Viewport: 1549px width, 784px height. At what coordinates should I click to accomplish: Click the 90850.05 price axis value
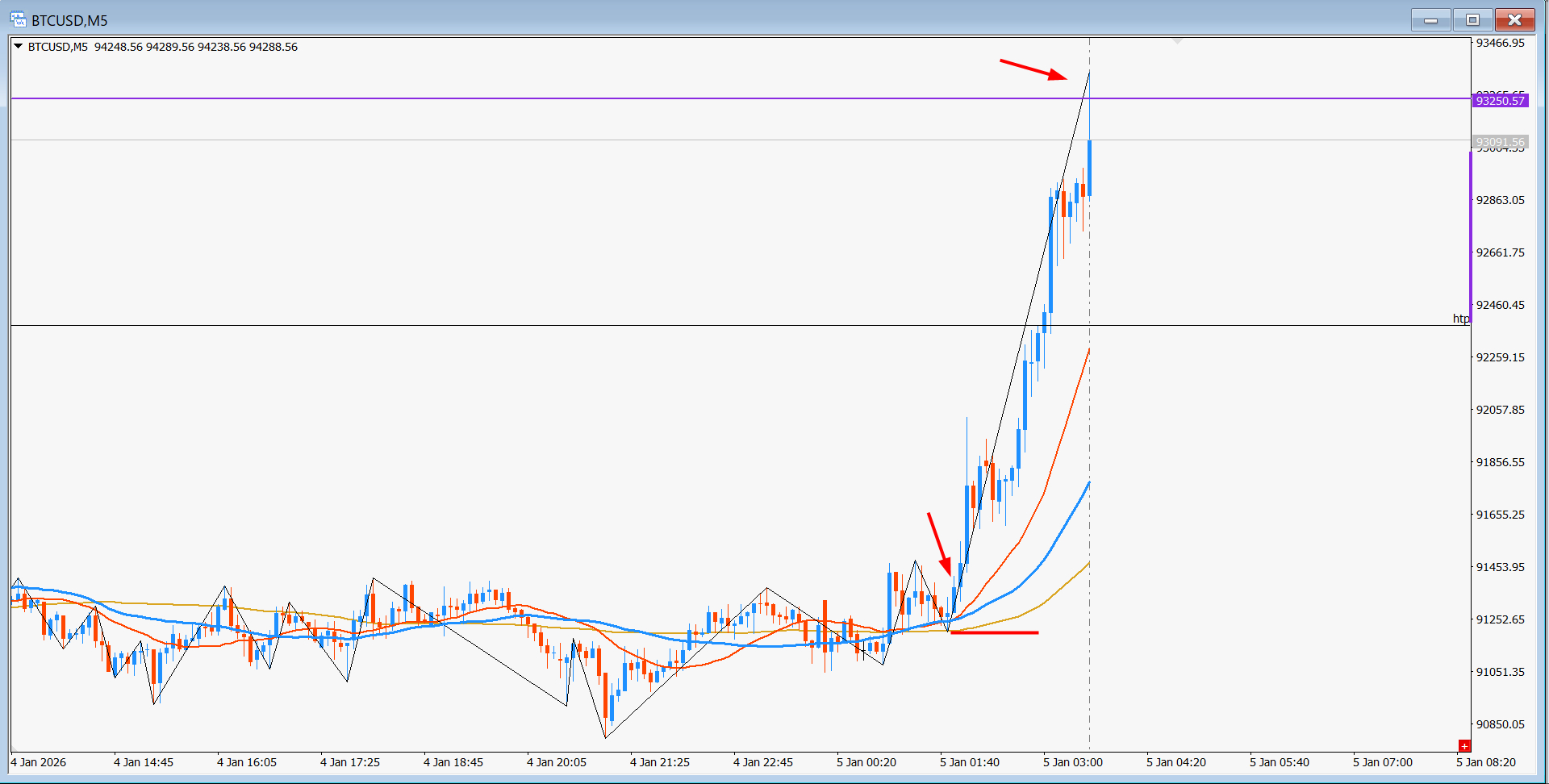1501,724
